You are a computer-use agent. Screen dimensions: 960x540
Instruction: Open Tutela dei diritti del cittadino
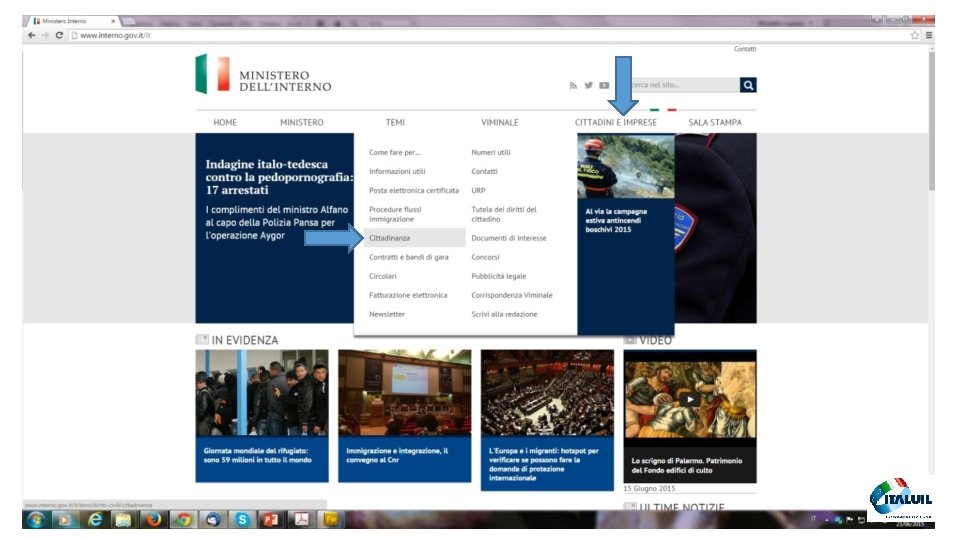(504, 214)
